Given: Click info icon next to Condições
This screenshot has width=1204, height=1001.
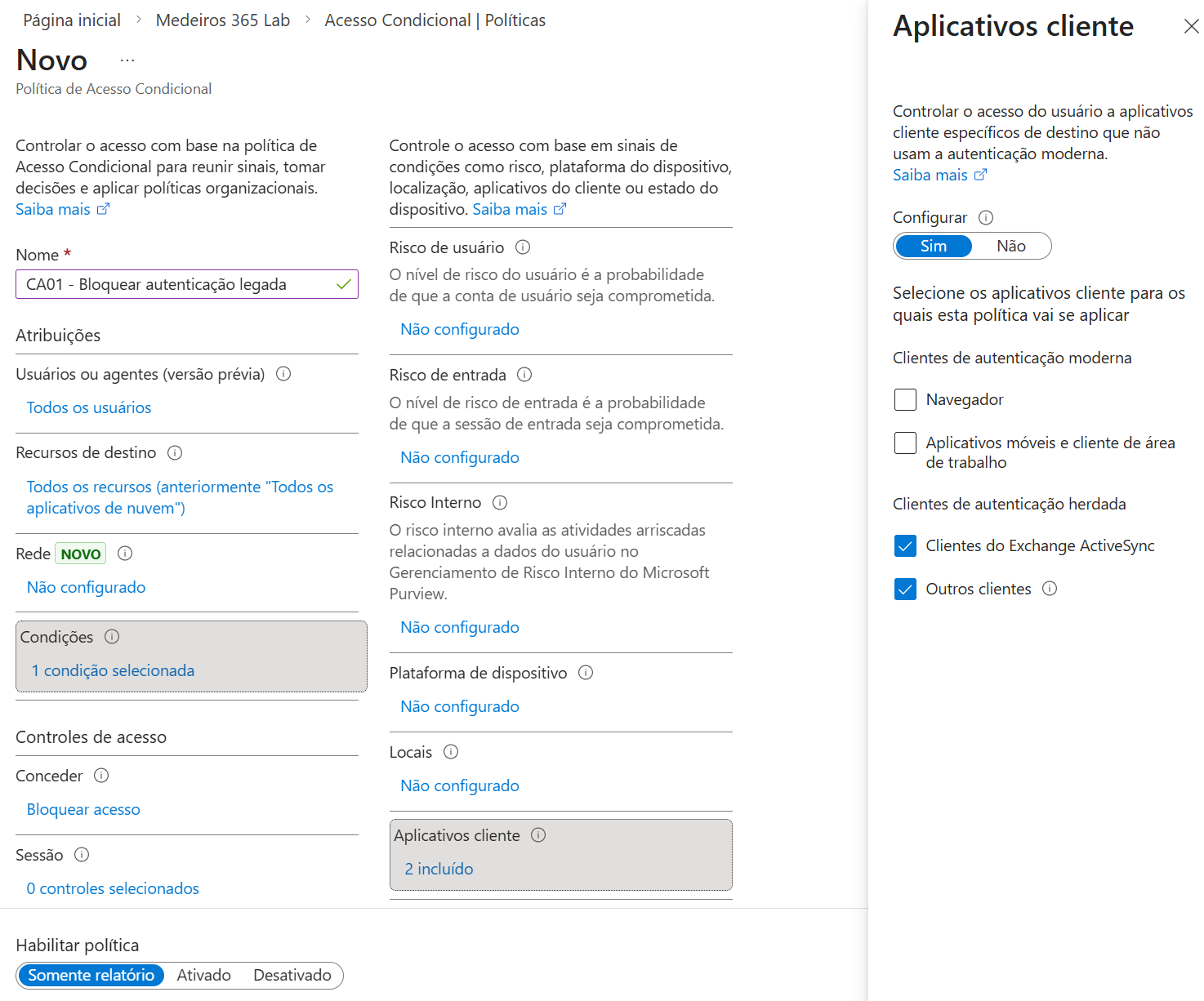Looking at the screenshot, I should click(113, 637).
